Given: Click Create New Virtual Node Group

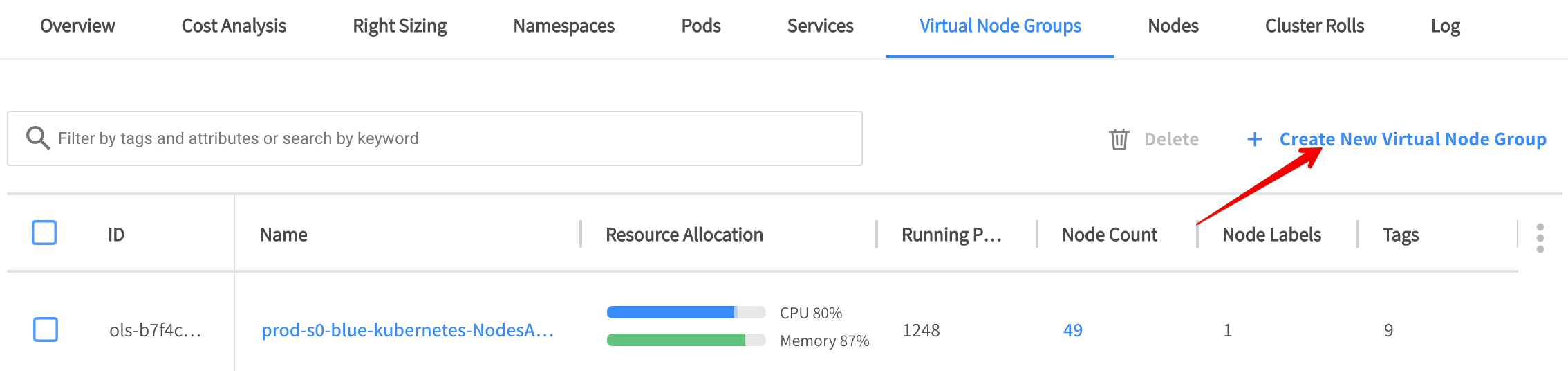Looking at the screenshot, I should [x=1412, y=139].
